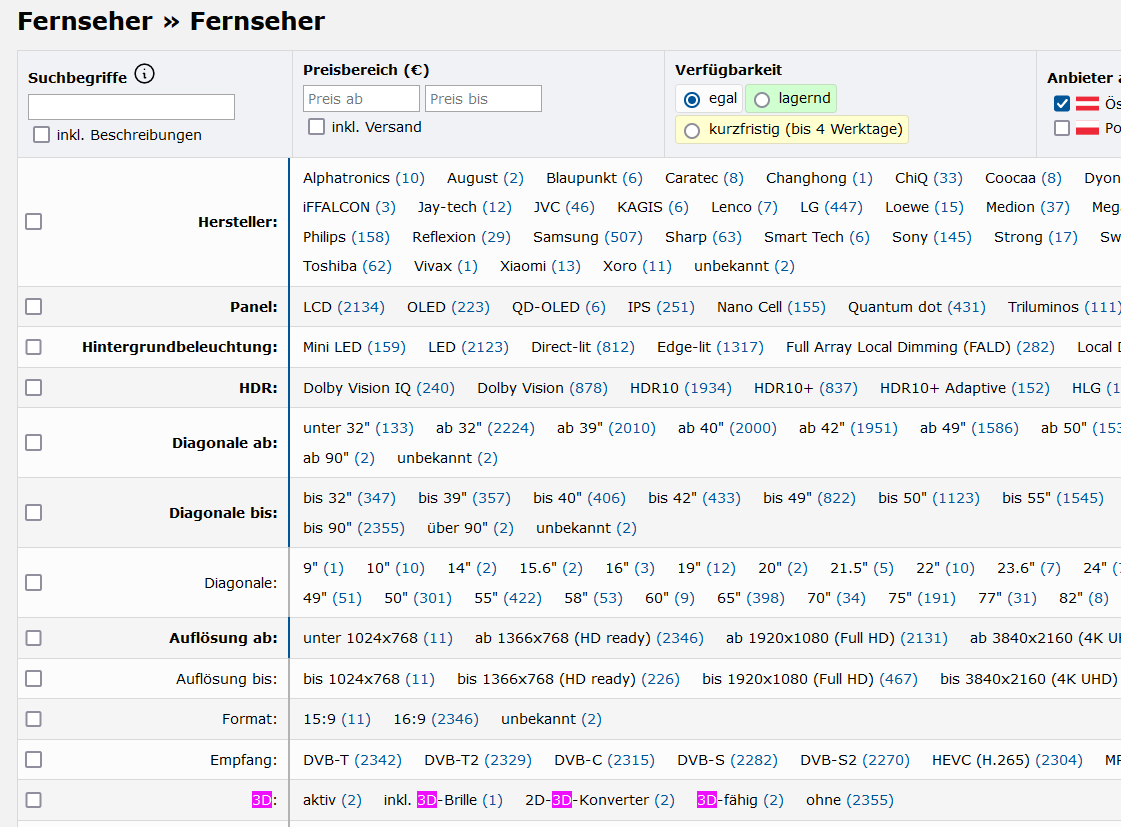Select the egal availability radio button

click(x=691, y=99)
